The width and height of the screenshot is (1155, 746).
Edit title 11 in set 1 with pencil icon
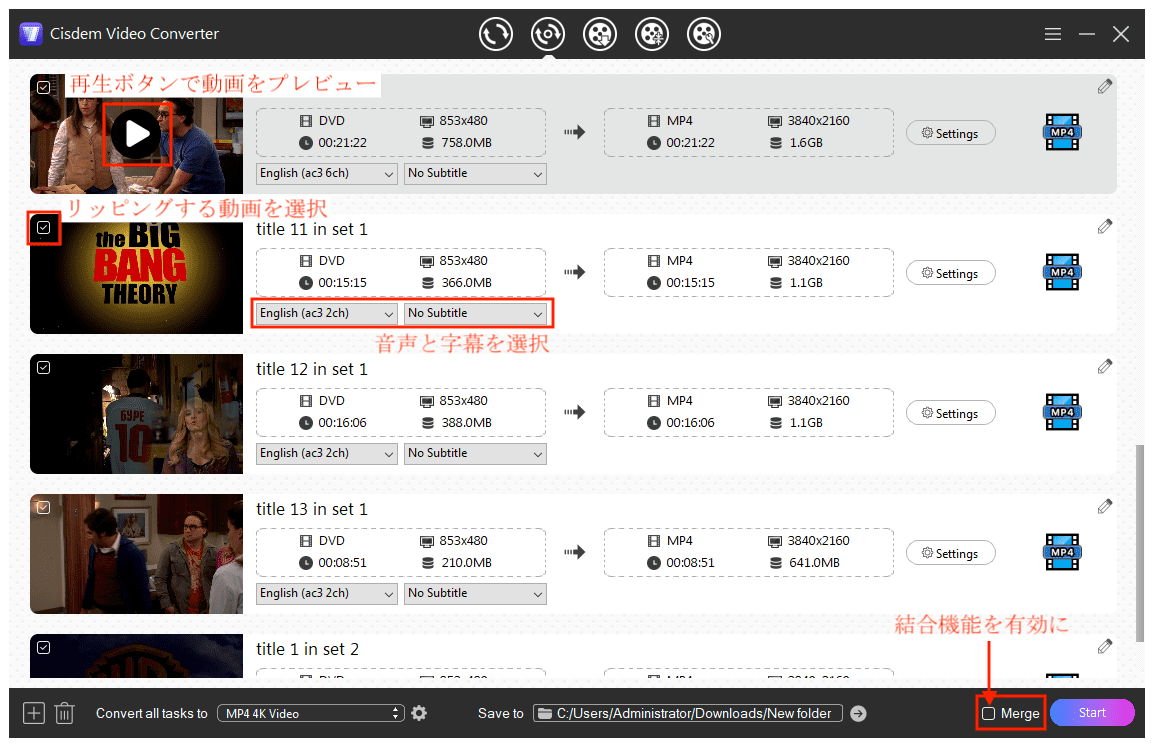click(x=1104, y=227)
